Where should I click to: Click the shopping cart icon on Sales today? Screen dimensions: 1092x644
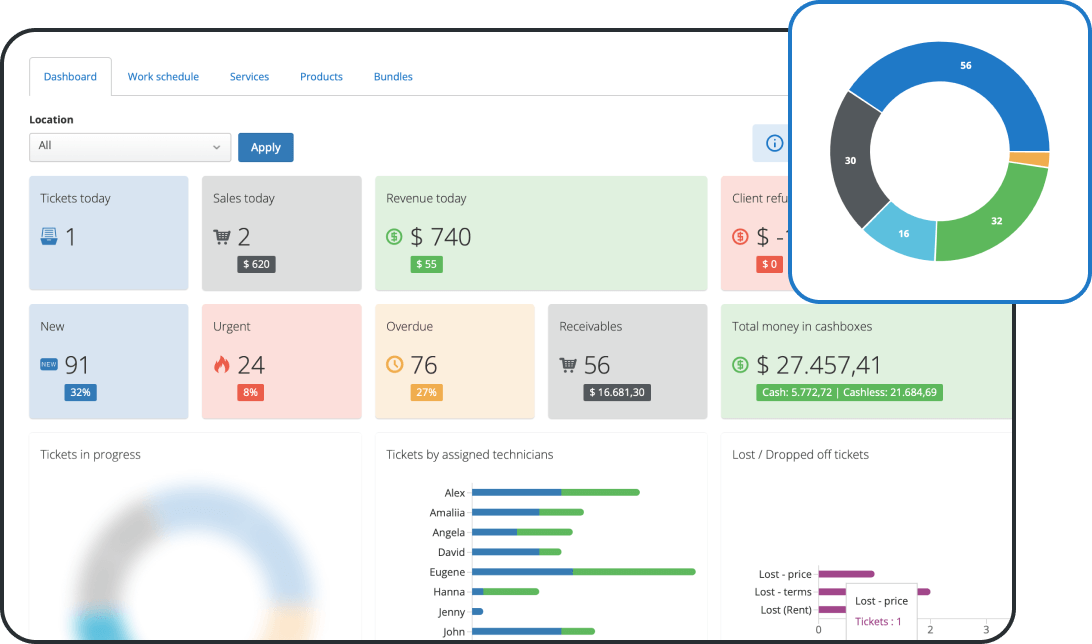221,235
